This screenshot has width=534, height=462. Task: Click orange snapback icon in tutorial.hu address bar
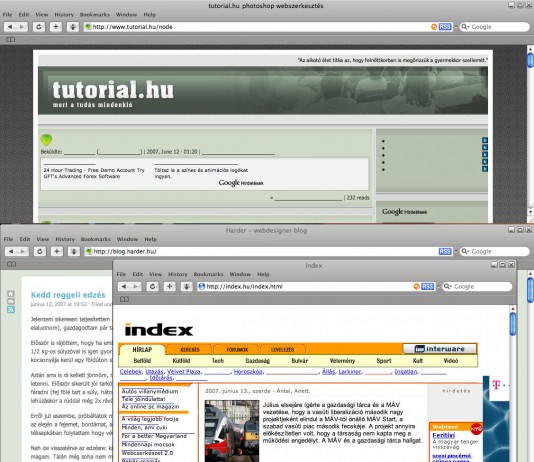pos(434,27)
